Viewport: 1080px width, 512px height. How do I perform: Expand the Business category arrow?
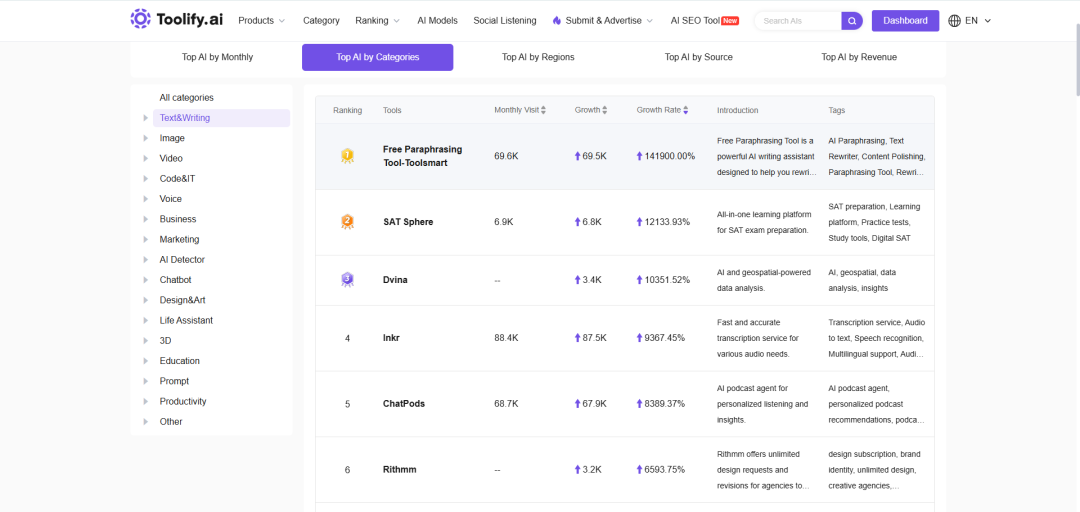(x=145, y=219)
